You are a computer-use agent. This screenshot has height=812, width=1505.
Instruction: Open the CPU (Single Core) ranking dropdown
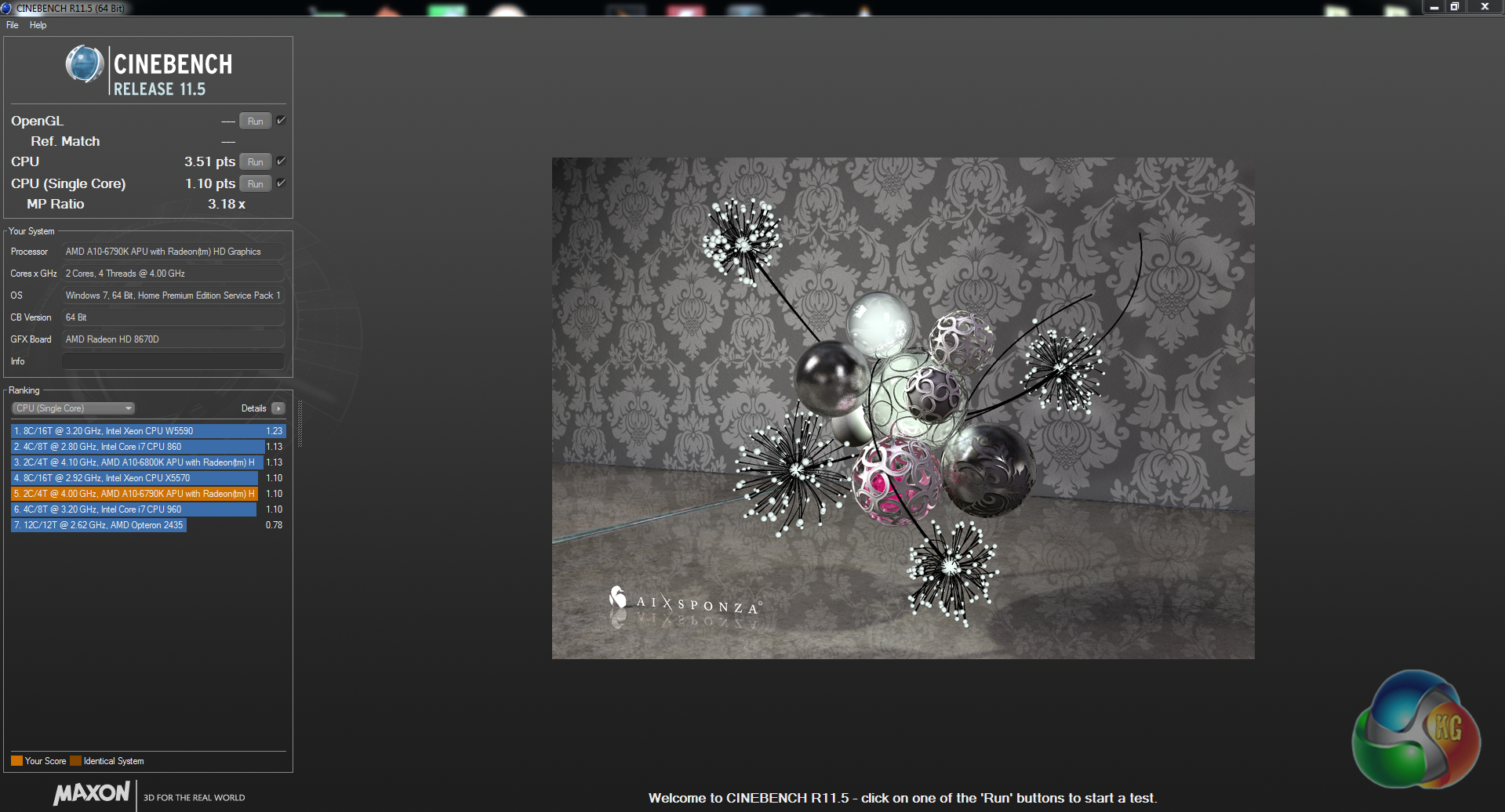pos(74,408)
